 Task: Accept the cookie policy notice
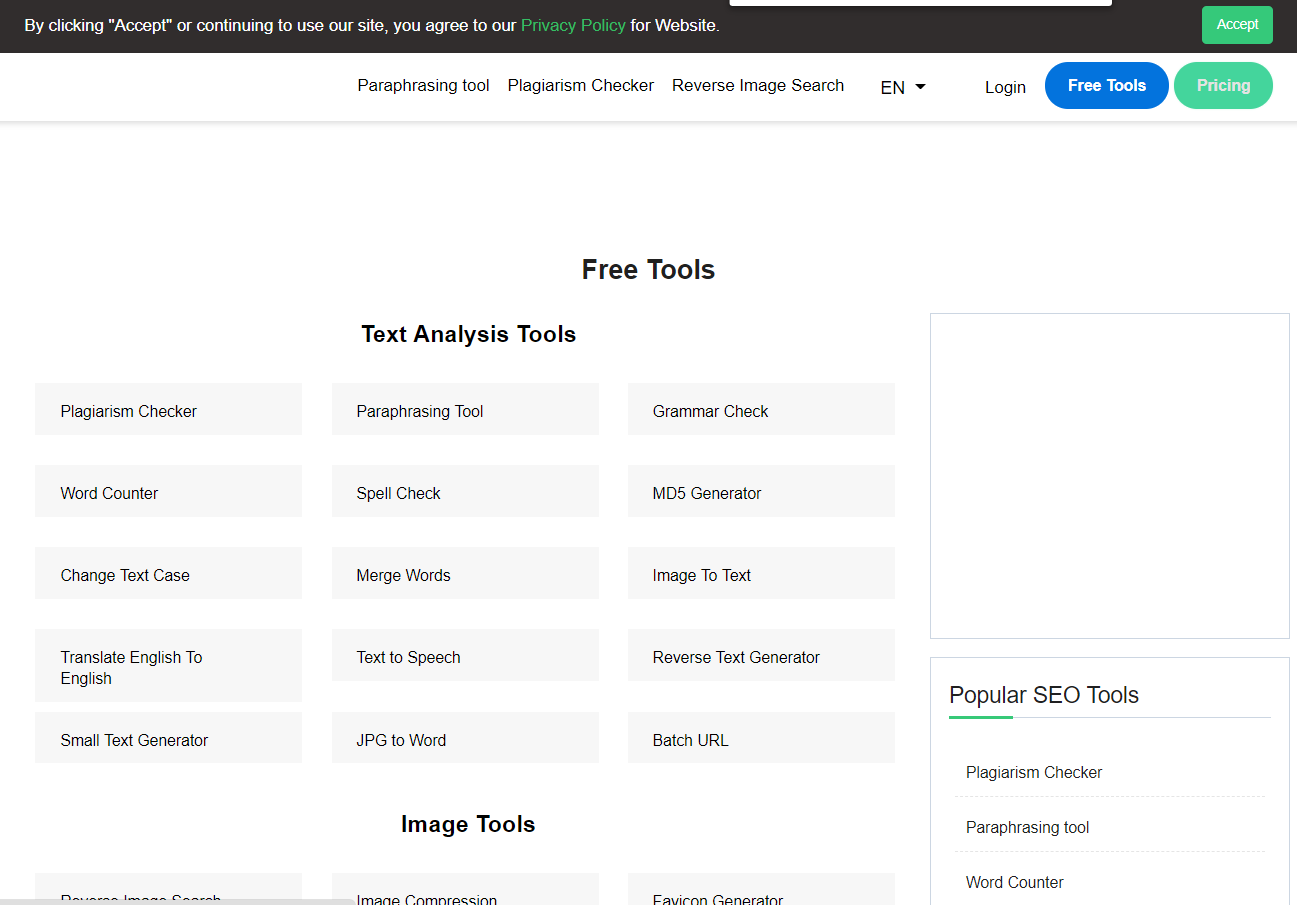1237,24
